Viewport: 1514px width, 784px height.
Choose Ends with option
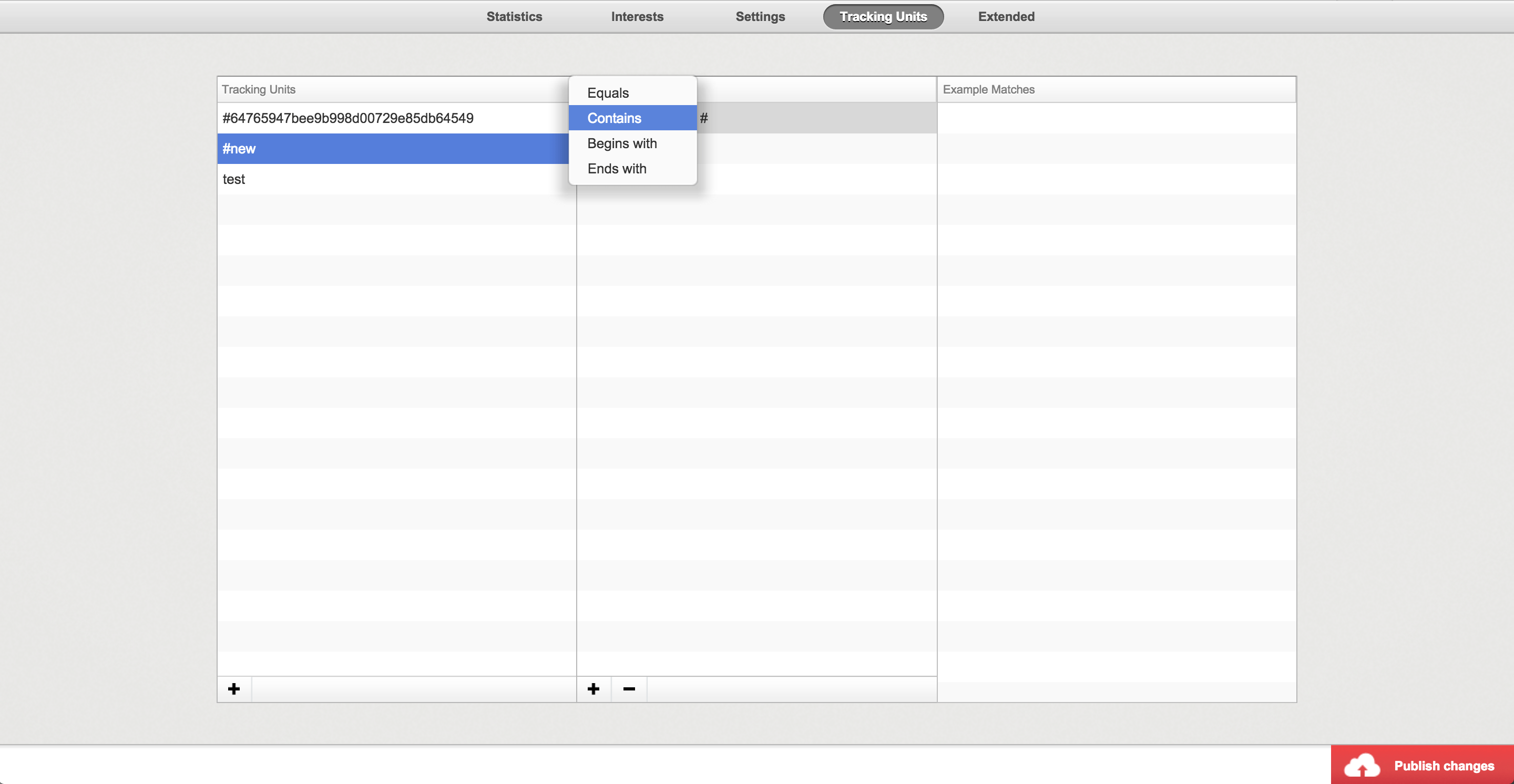click(617, 169)
